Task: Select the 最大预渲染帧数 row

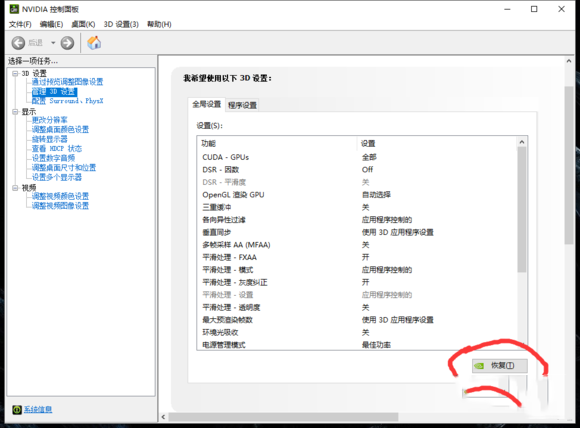Action: (357, 320)
